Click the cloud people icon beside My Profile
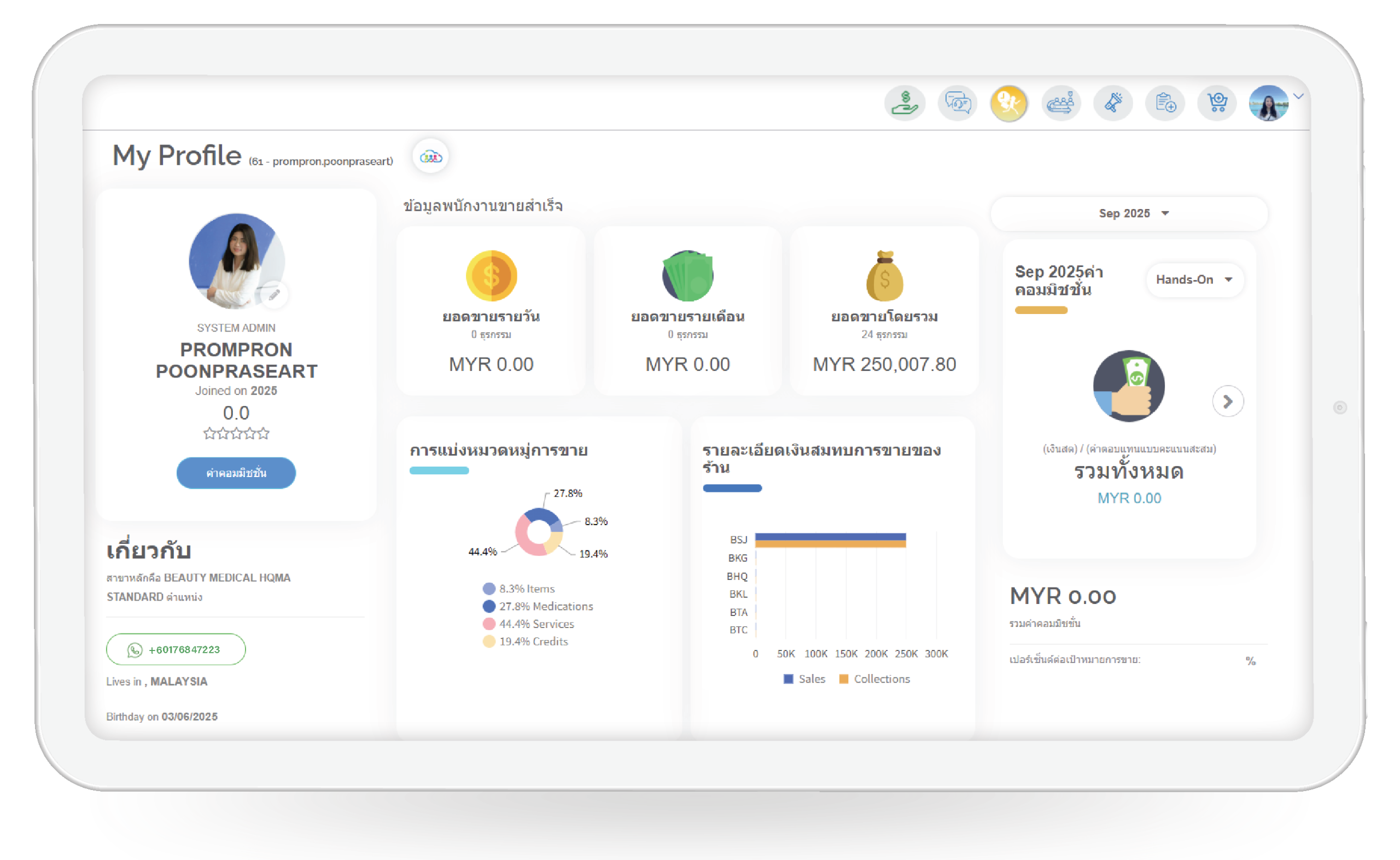The width and height of the screenshot is (1400, 860). click(430, 156)
